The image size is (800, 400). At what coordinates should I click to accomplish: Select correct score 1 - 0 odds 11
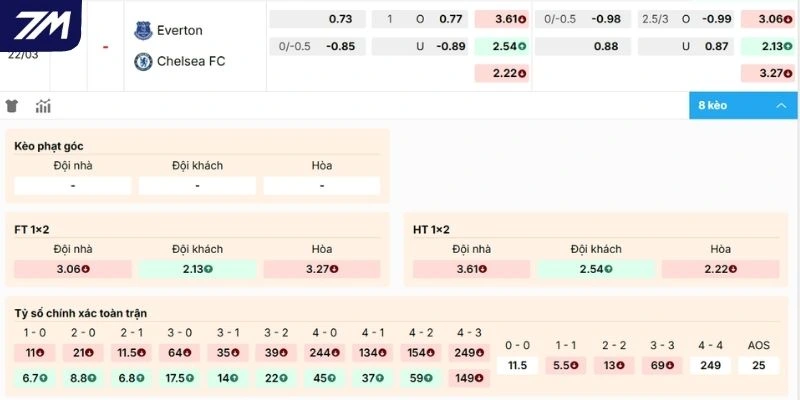pyautogui.click(x=35, y=352)
